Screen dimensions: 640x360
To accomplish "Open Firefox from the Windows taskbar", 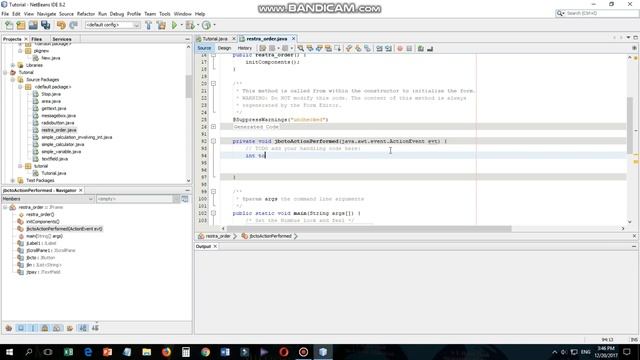I will tap(166, 352).
